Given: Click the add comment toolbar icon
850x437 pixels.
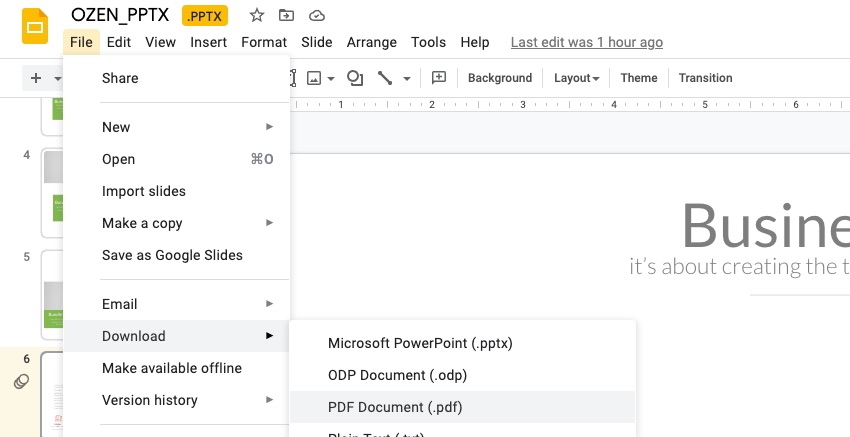Looking at the screenshot, I should click(439, 78).
